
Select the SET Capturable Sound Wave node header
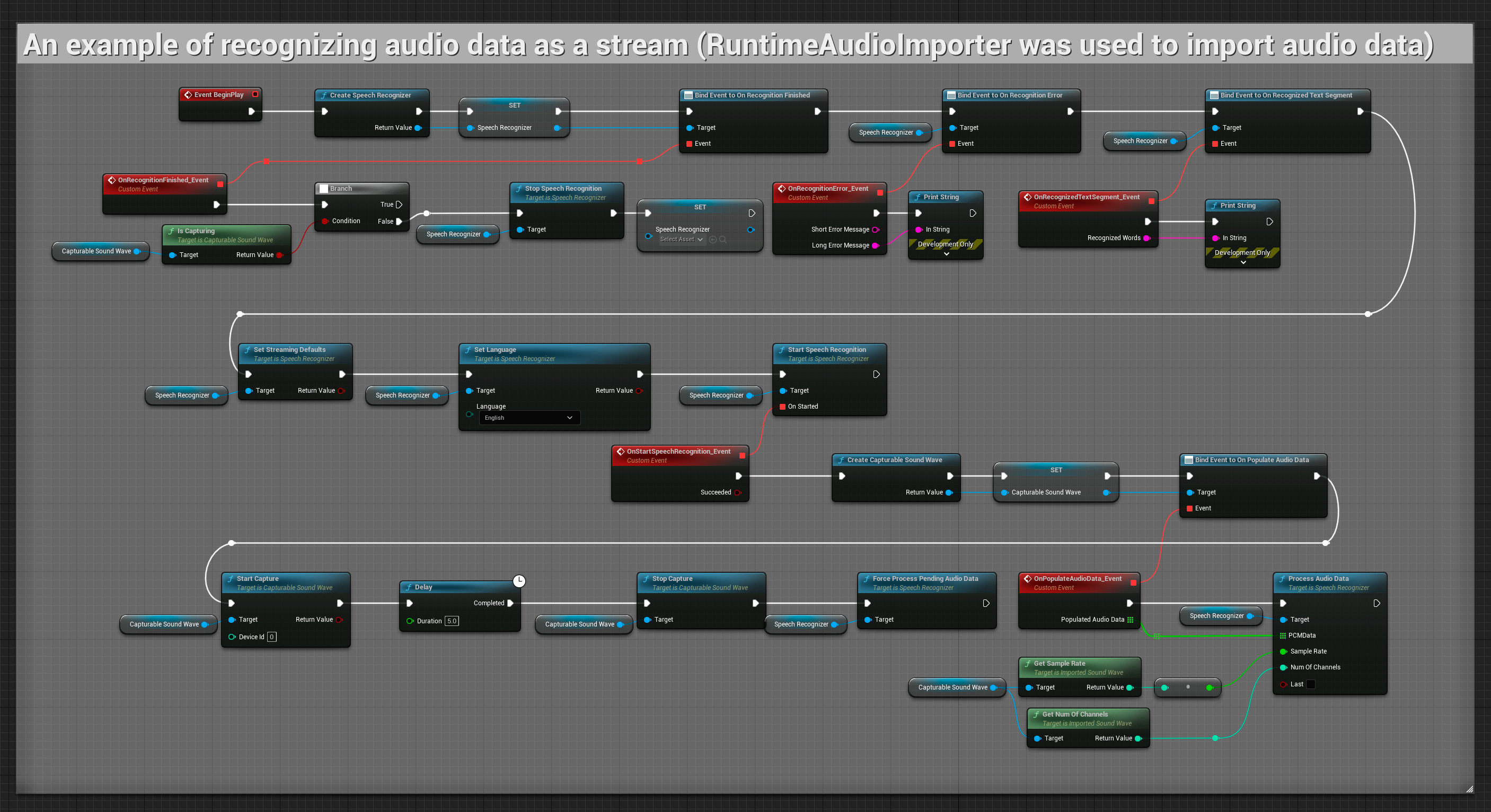tap(1056, 470)
